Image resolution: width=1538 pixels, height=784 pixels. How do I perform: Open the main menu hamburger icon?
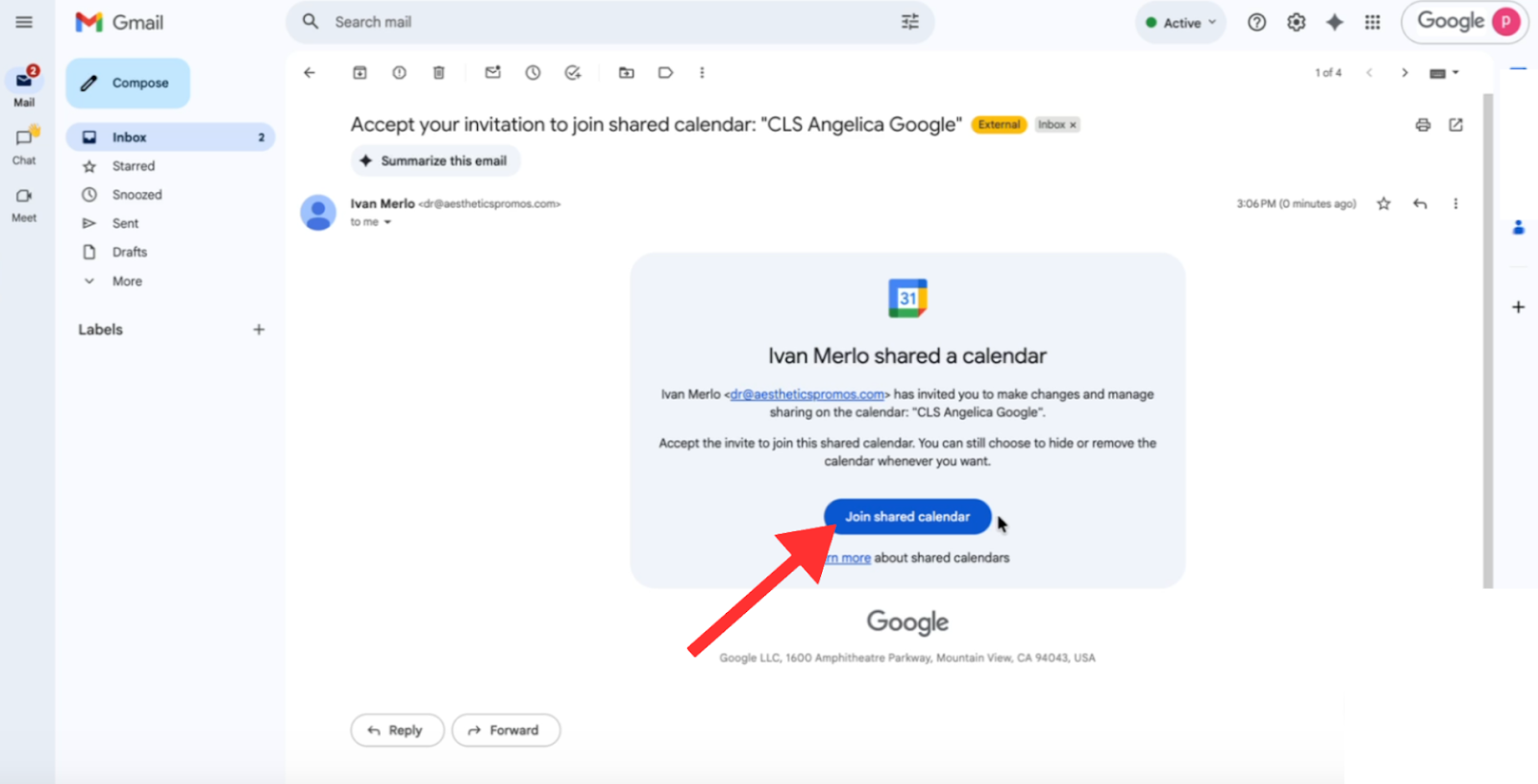24,22
